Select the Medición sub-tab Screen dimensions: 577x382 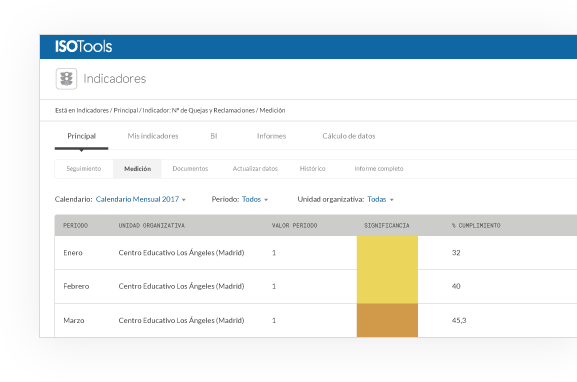click(x=137, y=169)
